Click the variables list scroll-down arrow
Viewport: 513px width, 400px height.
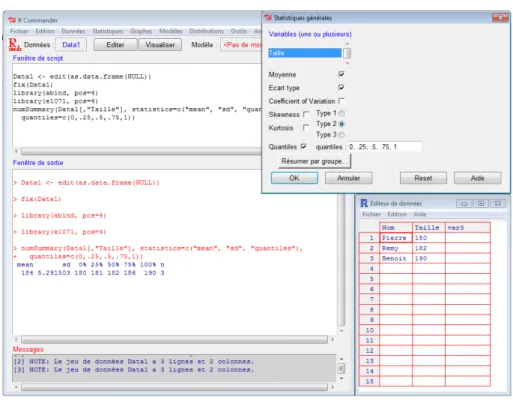point(347,63)
